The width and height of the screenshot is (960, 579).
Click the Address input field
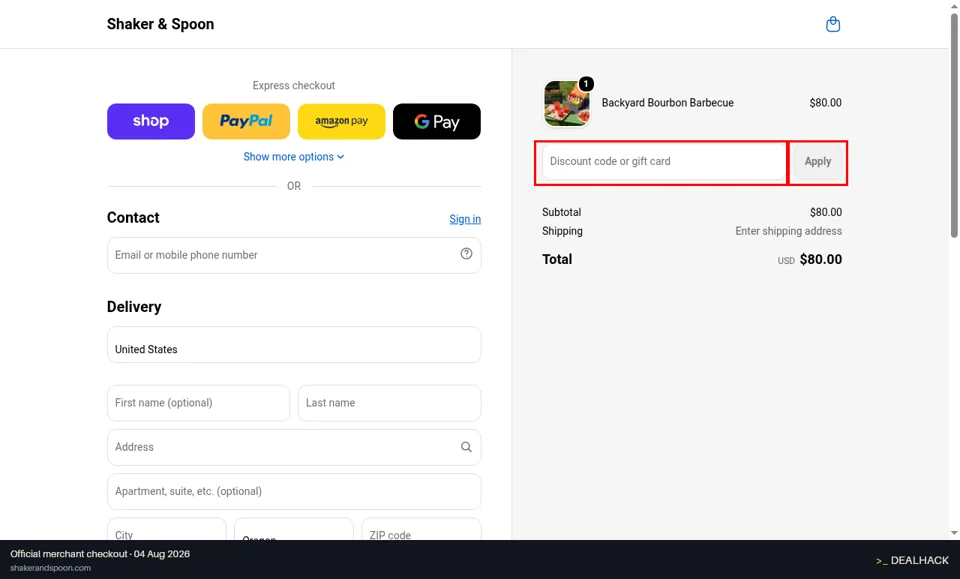pyautogui.click(x=294, y=447)
